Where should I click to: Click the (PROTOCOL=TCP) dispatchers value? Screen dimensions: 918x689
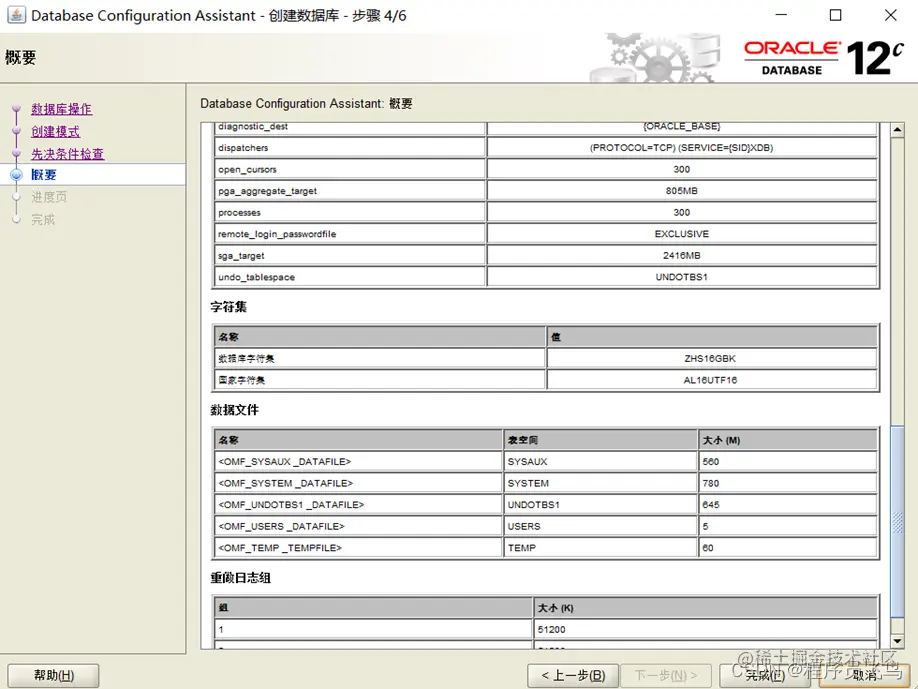click(682, 148)
